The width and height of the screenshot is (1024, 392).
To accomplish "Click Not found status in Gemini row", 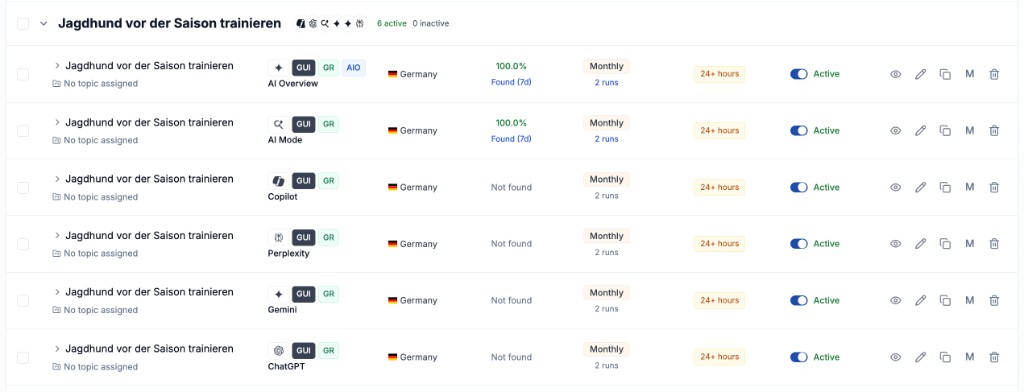I will (x=511, y=301).
